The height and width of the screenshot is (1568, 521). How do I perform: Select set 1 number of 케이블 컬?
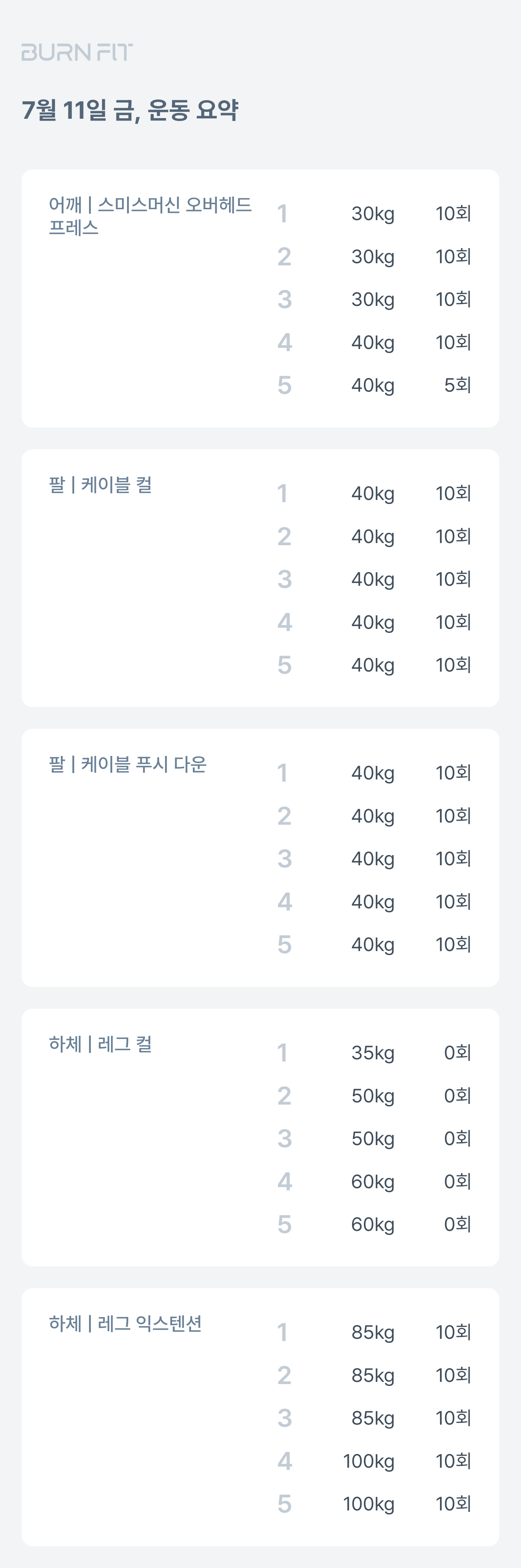(x=283, y=493)
